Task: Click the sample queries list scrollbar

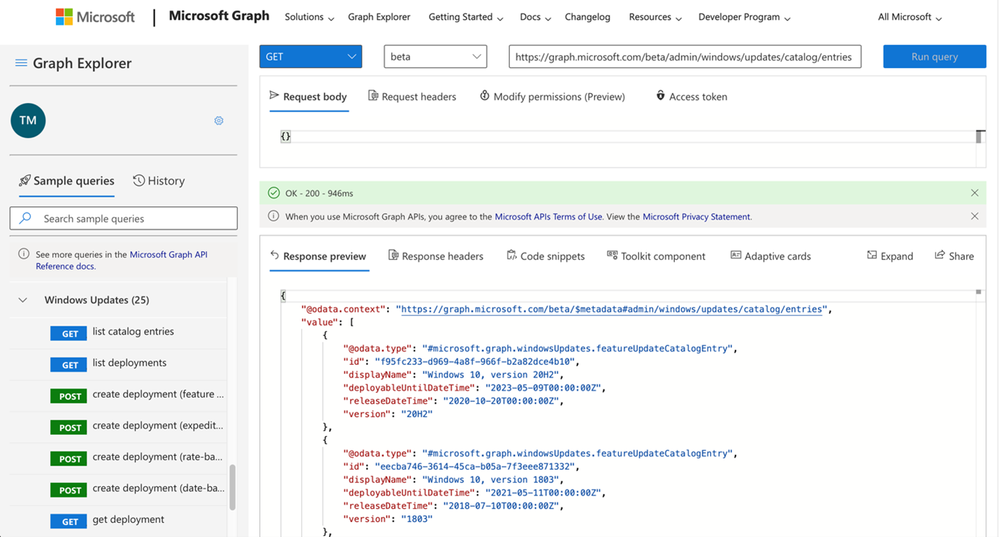Action: click(x=233, y=487)
